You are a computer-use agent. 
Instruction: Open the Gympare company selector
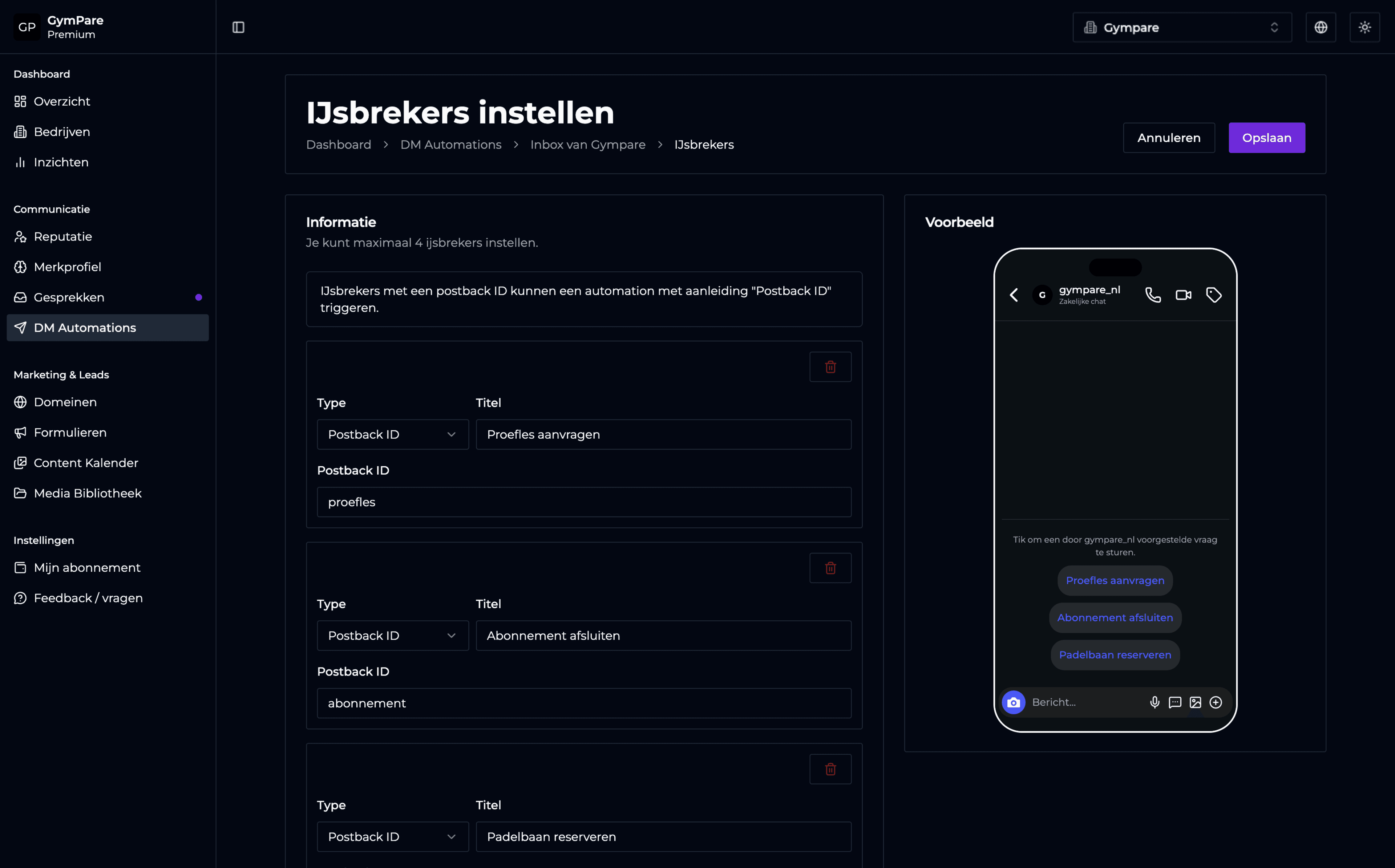coord(1182,27)
